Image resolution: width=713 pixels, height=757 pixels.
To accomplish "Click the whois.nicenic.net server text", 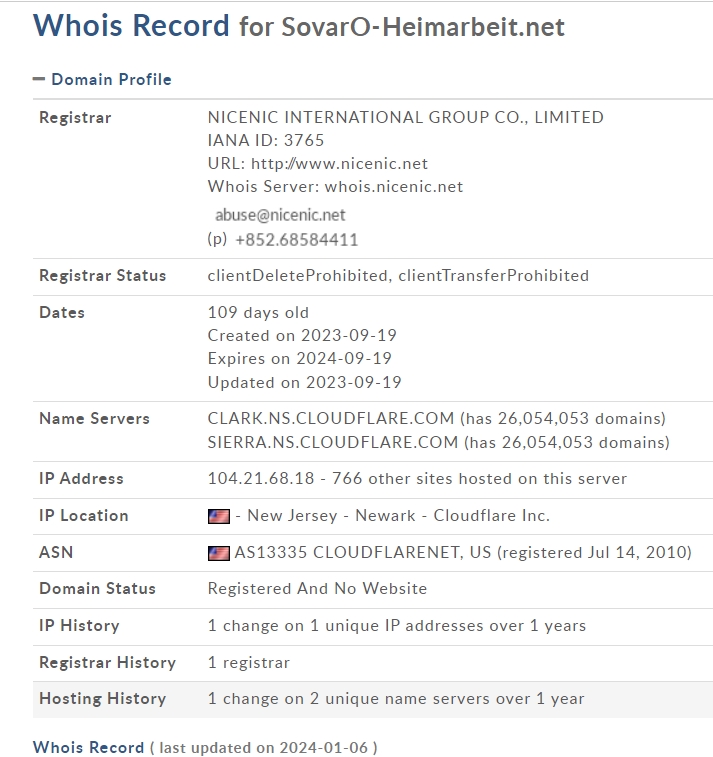I will (394, 187).
